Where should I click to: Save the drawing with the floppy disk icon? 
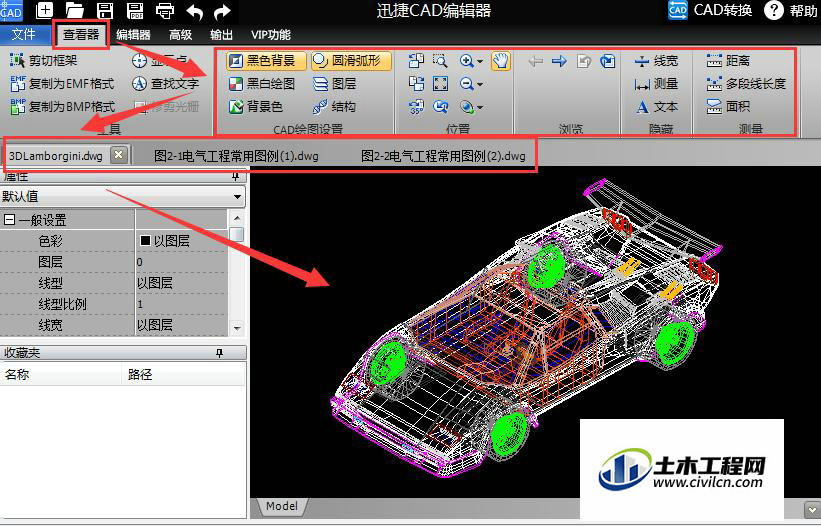105,10
